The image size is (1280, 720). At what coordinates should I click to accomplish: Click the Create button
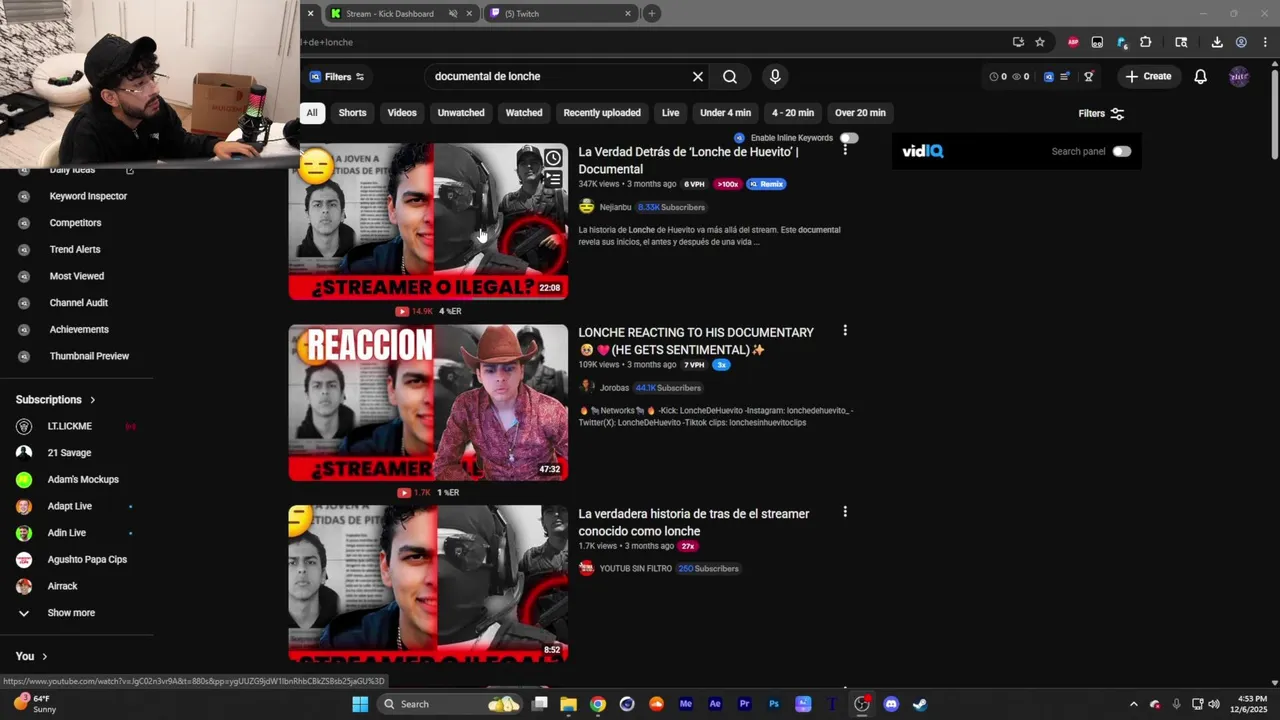tap(1148, 77)
